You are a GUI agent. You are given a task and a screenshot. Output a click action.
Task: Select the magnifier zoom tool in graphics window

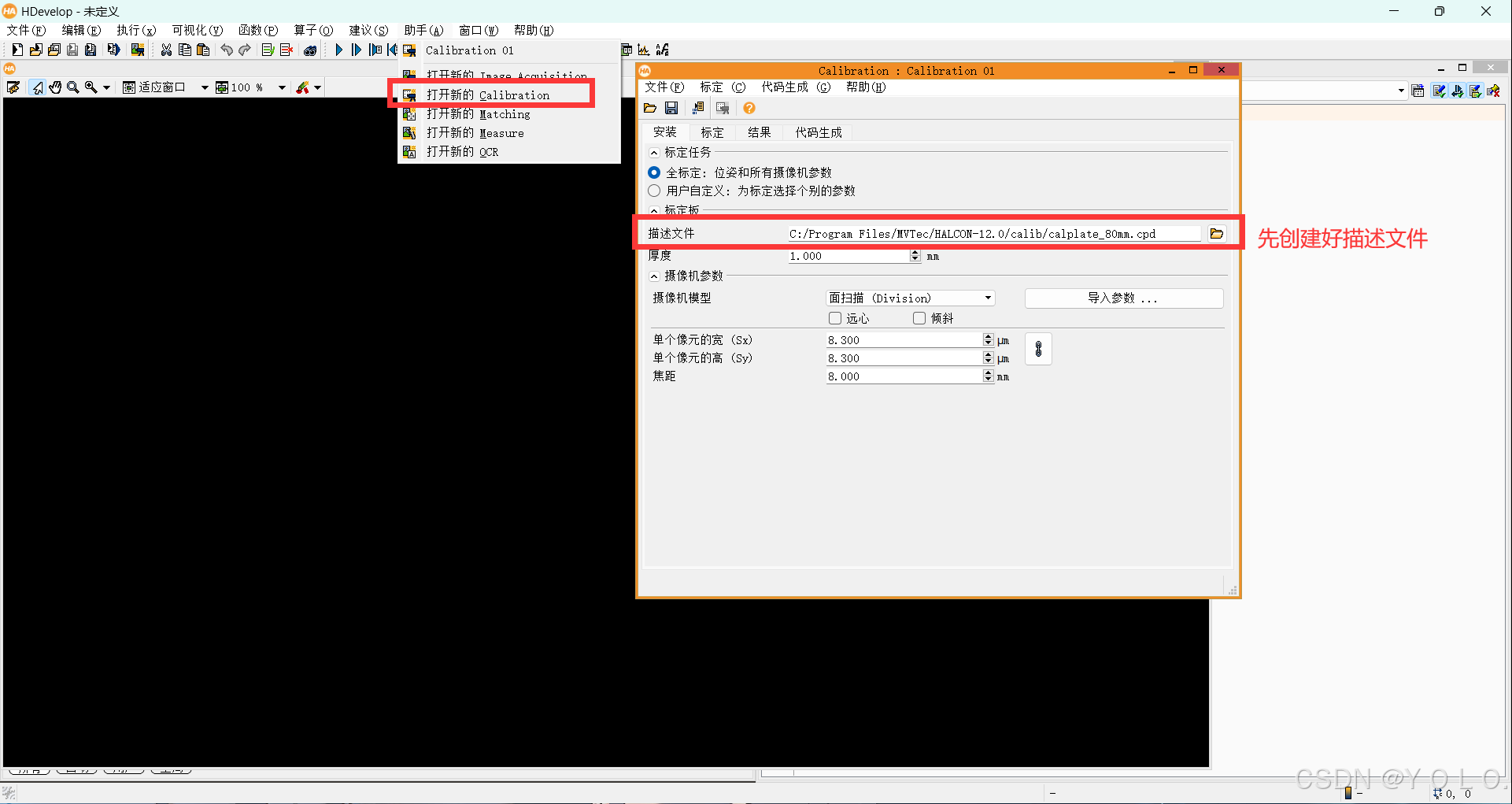point(73,87)
